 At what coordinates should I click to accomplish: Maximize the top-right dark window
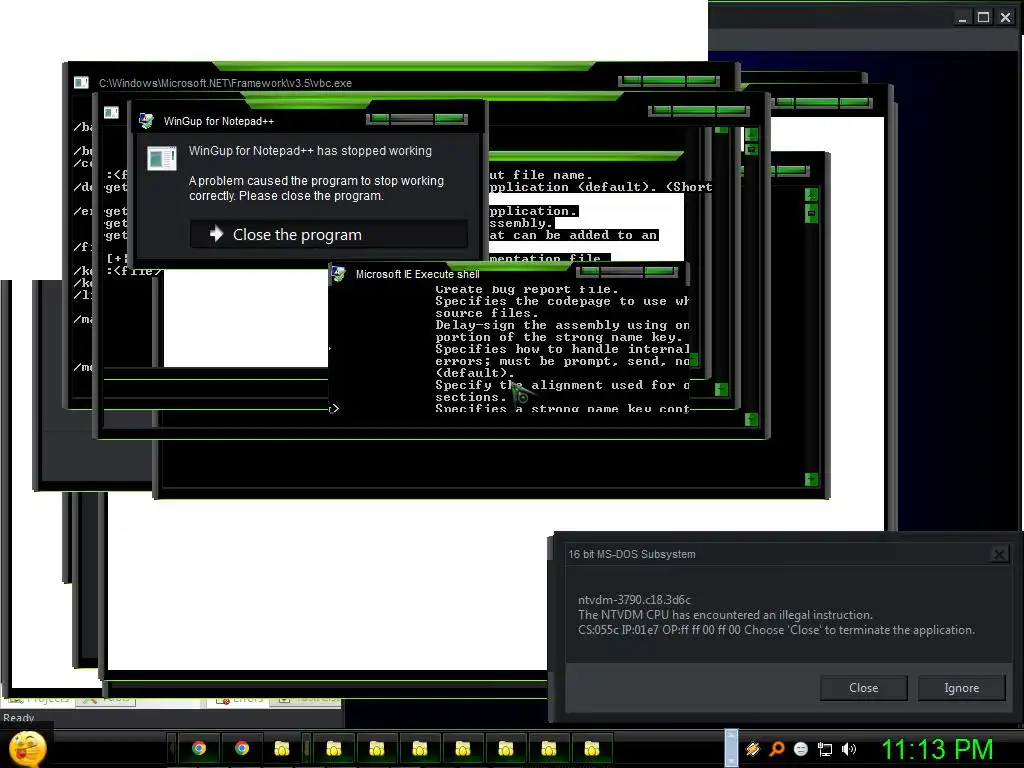pyautogui.click(x=984, y=17)
